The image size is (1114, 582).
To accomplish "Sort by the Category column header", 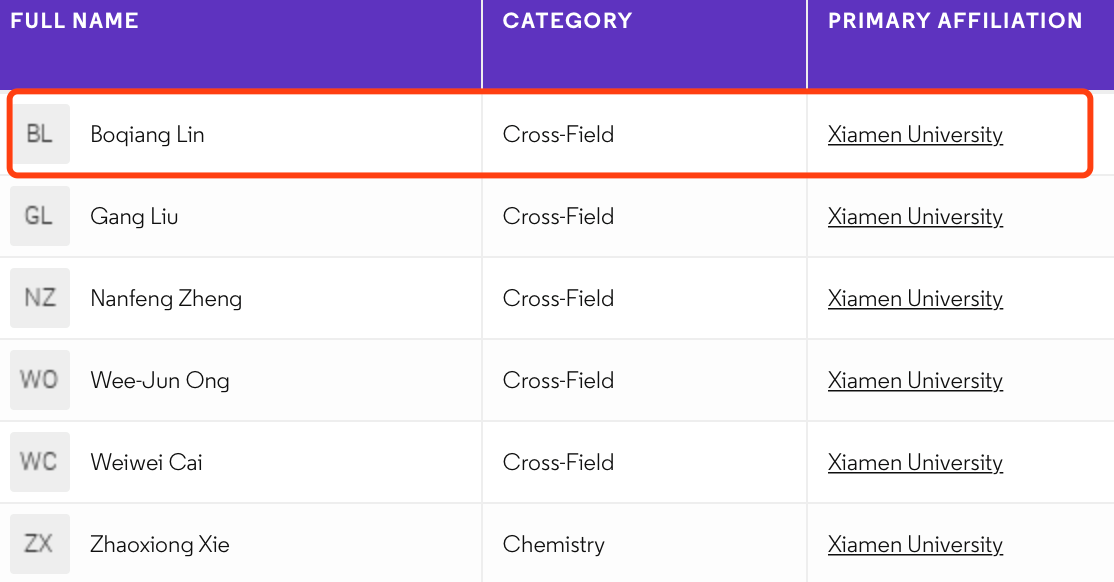I will 567,21.
